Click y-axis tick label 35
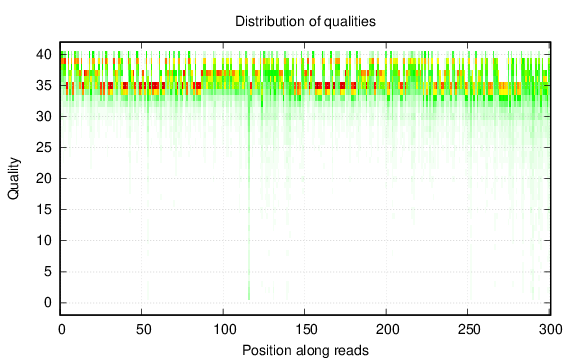This screenshot has height=360, width=576. point(44,86)
